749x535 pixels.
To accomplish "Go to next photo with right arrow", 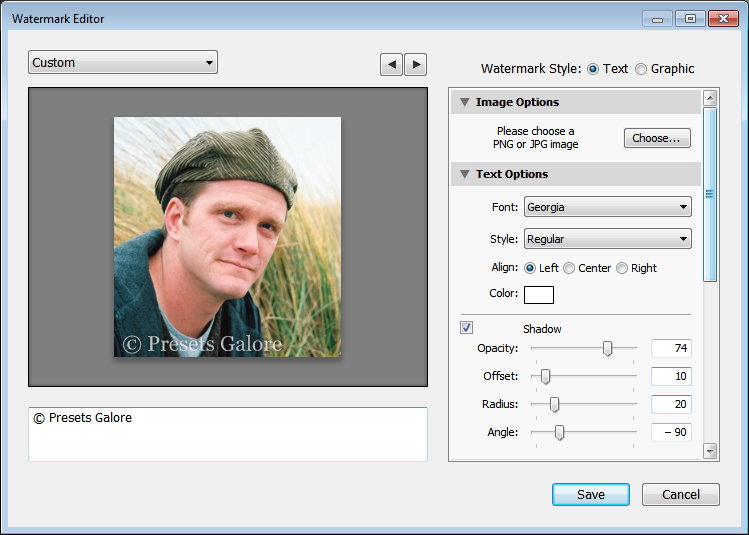I will [416, 64].
